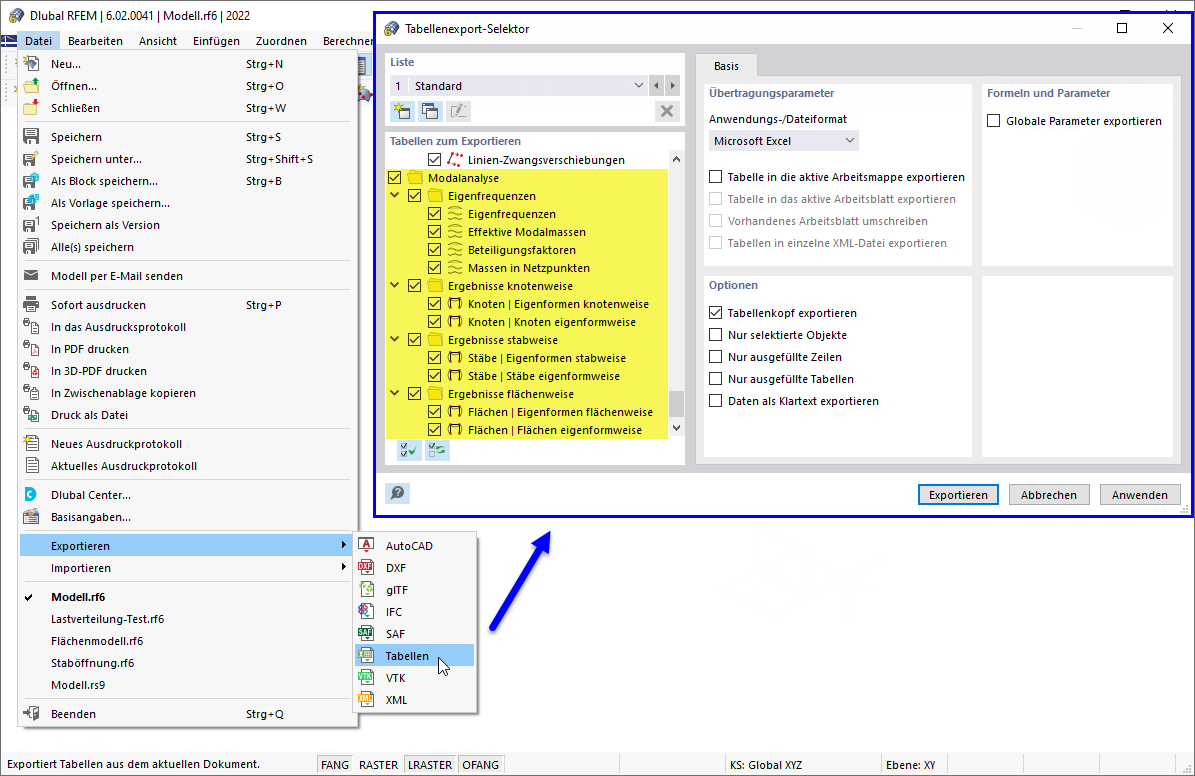Screen dimensions: 1195x776
Task: Click the invert table selection icon
Action: pyautogui.click(x=437, y=451)
